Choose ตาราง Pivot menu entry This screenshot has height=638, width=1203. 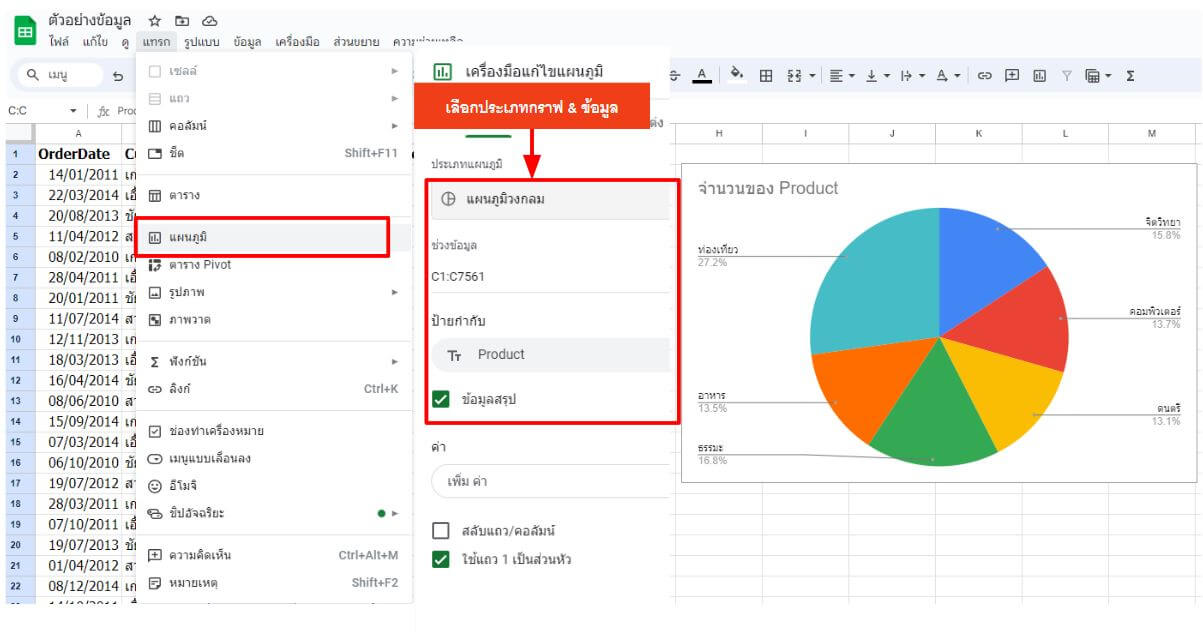coord(273,265)
